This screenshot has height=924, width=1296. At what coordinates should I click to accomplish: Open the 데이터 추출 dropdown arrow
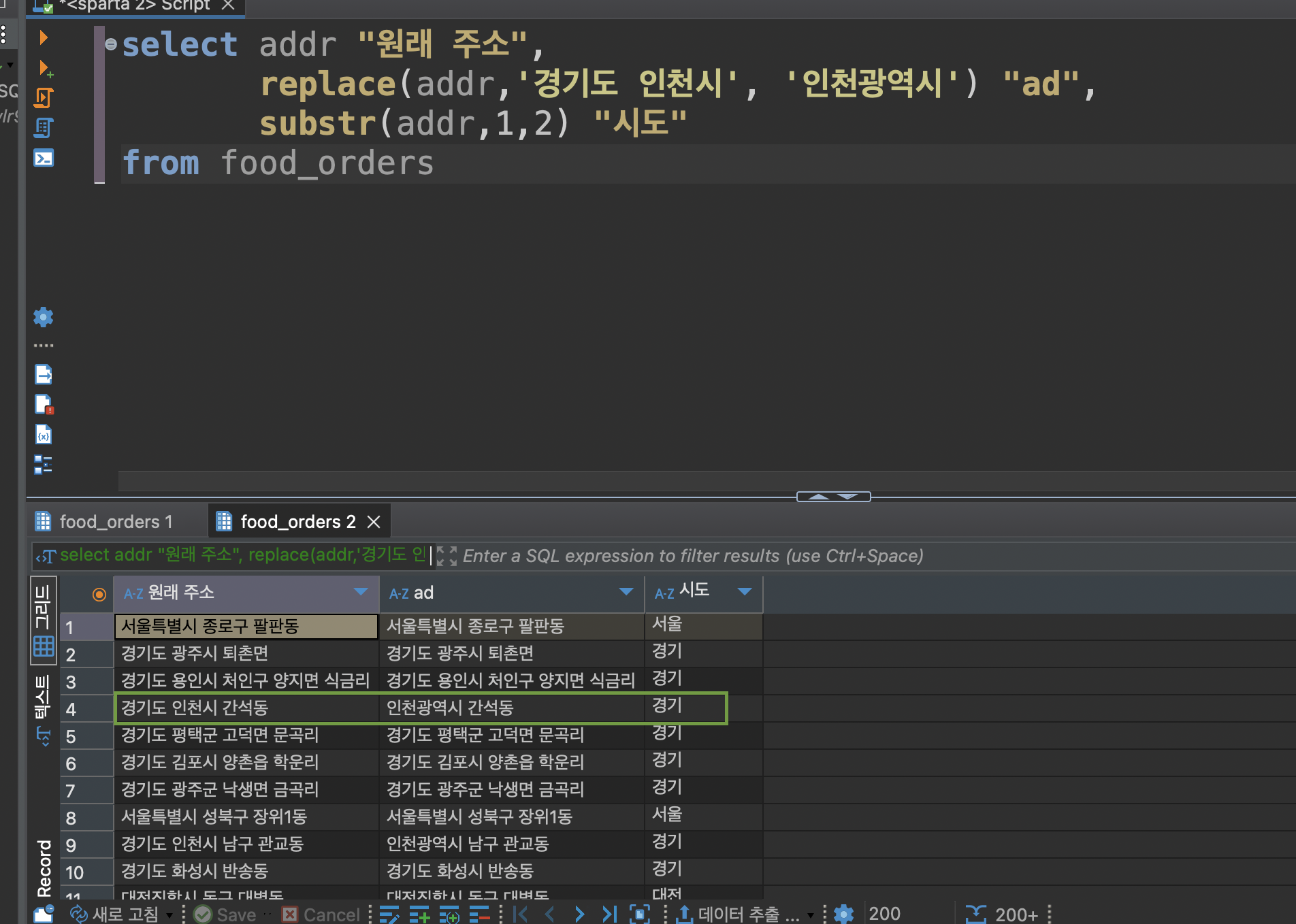811,915
